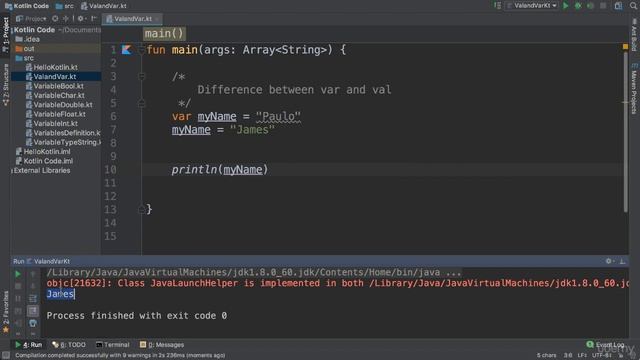Select the ValandVar.kt editor tab

click(131, 19)
